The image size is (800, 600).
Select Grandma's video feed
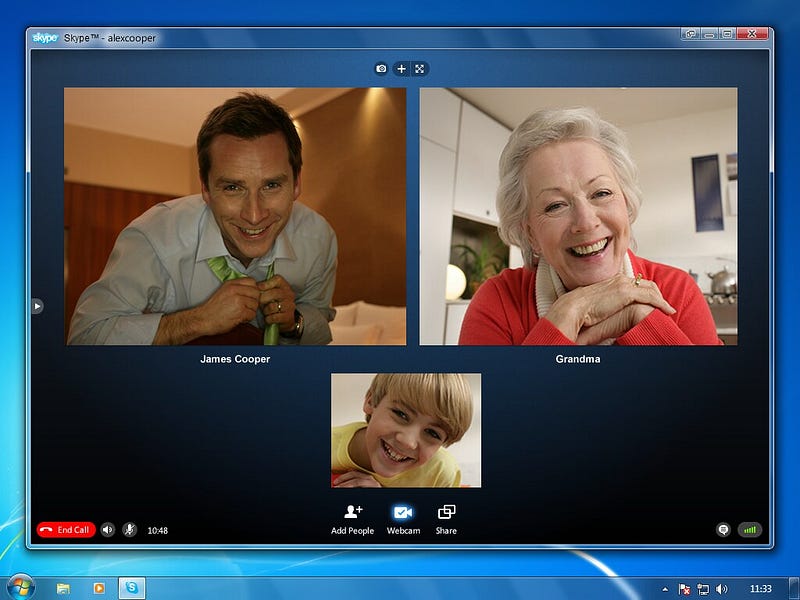pyautogui.click(x=579, y=216)
